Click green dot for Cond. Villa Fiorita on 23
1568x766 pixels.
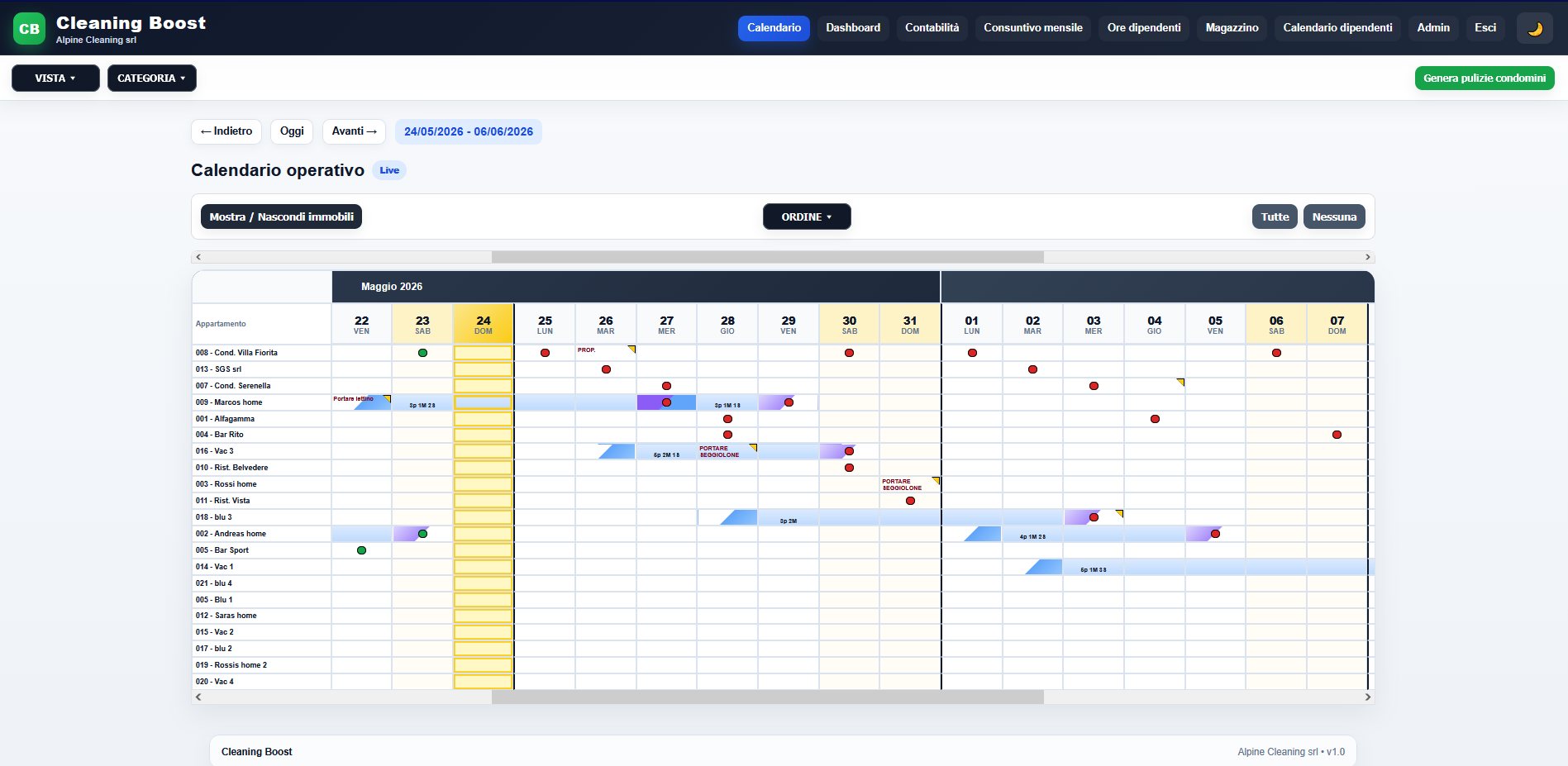pyautogui.click(x=422, y=353)
